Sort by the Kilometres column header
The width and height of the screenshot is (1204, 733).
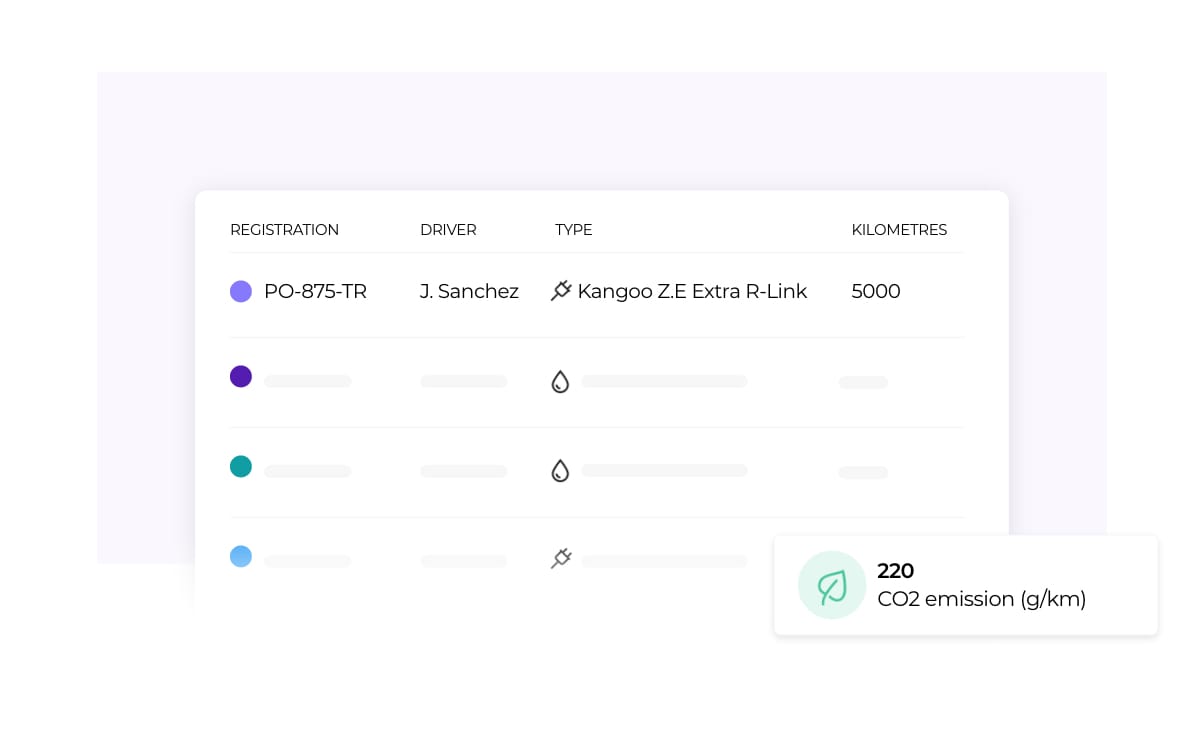pyautogui.click(x=899, y=230)
